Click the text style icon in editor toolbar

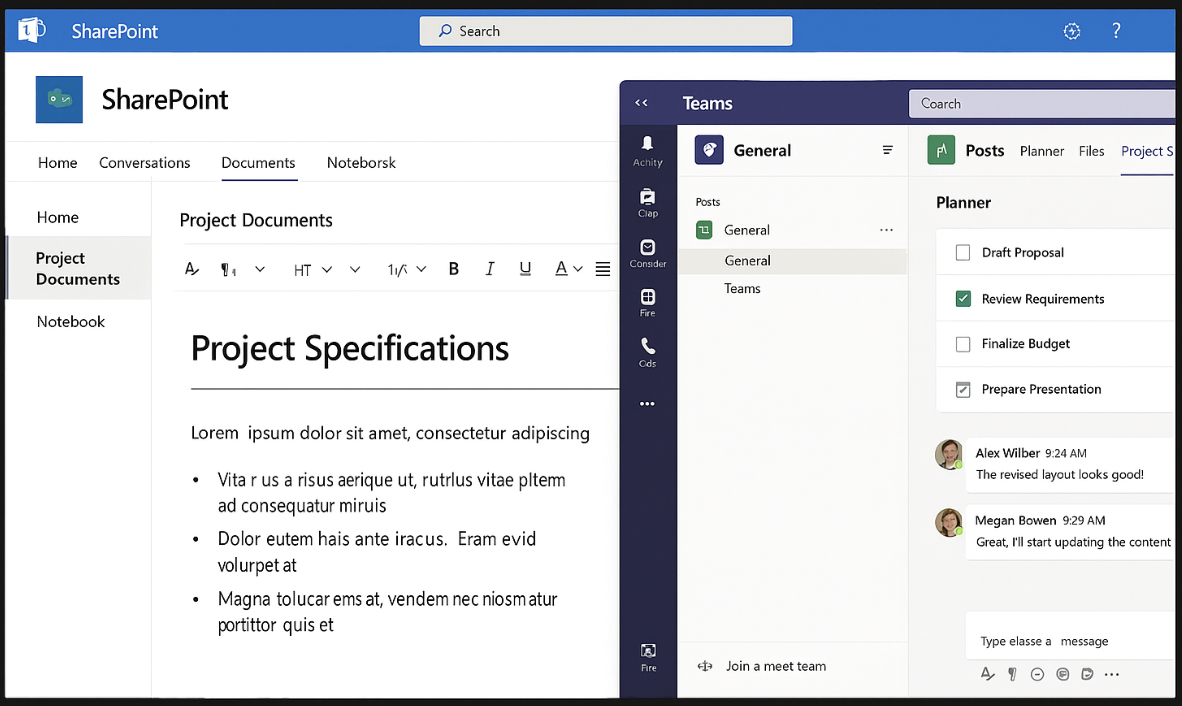pyautogui.click(x=191, y=269)
